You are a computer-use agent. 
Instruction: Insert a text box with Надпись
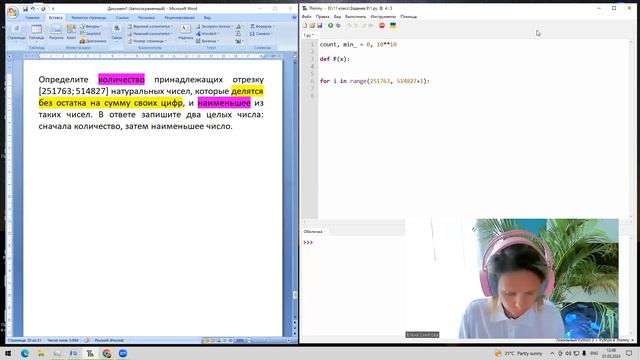pos(185,32)
